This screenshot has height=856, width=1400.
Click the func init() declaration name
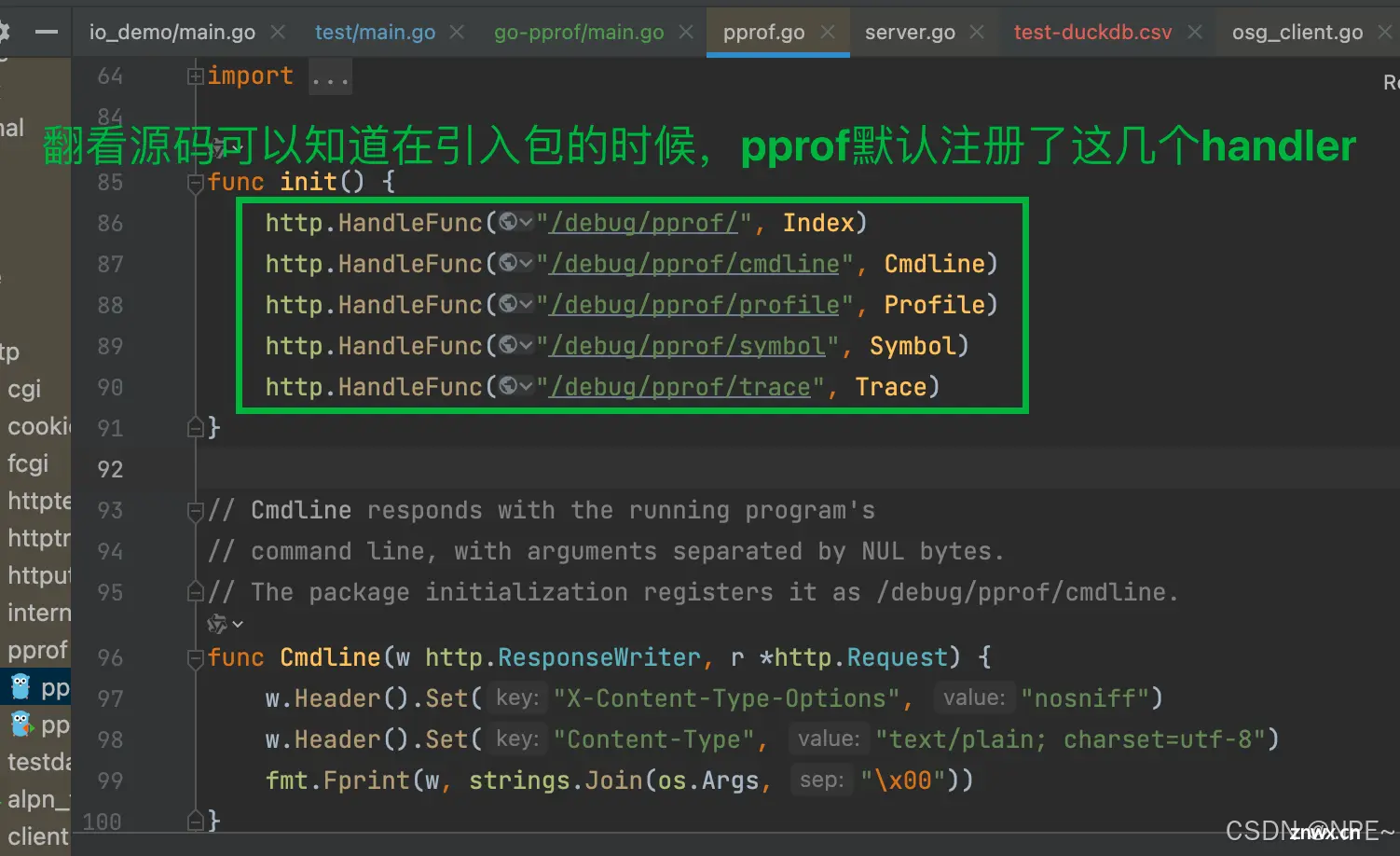coord(309,182)
